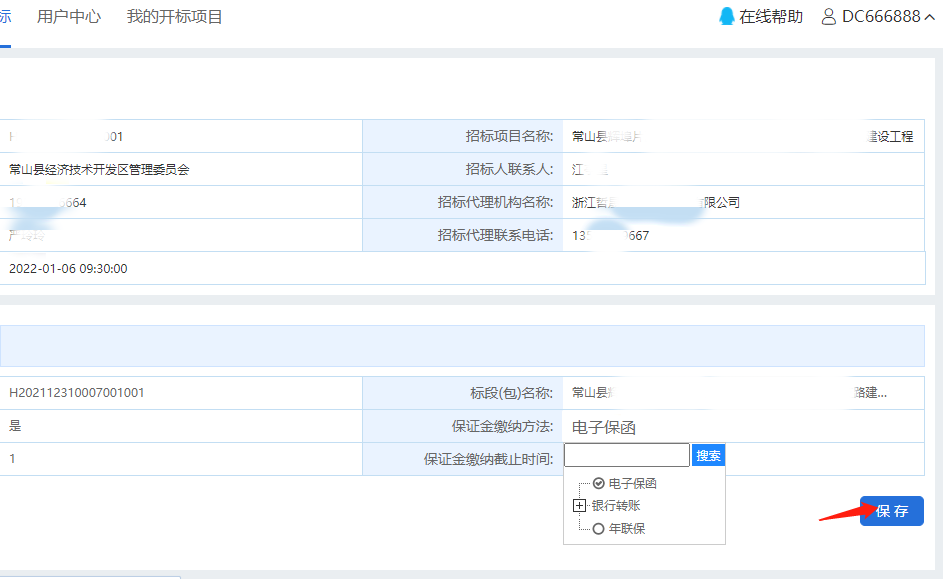The image size is (943, 579).
Task: Select the 年联保 radio option
Action: [x=598, y=529]
